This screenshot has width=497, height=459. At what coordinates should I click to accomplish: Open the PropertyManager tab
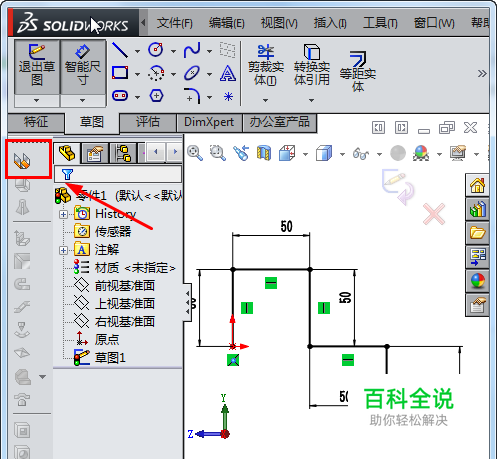click(x=95, y=153)
